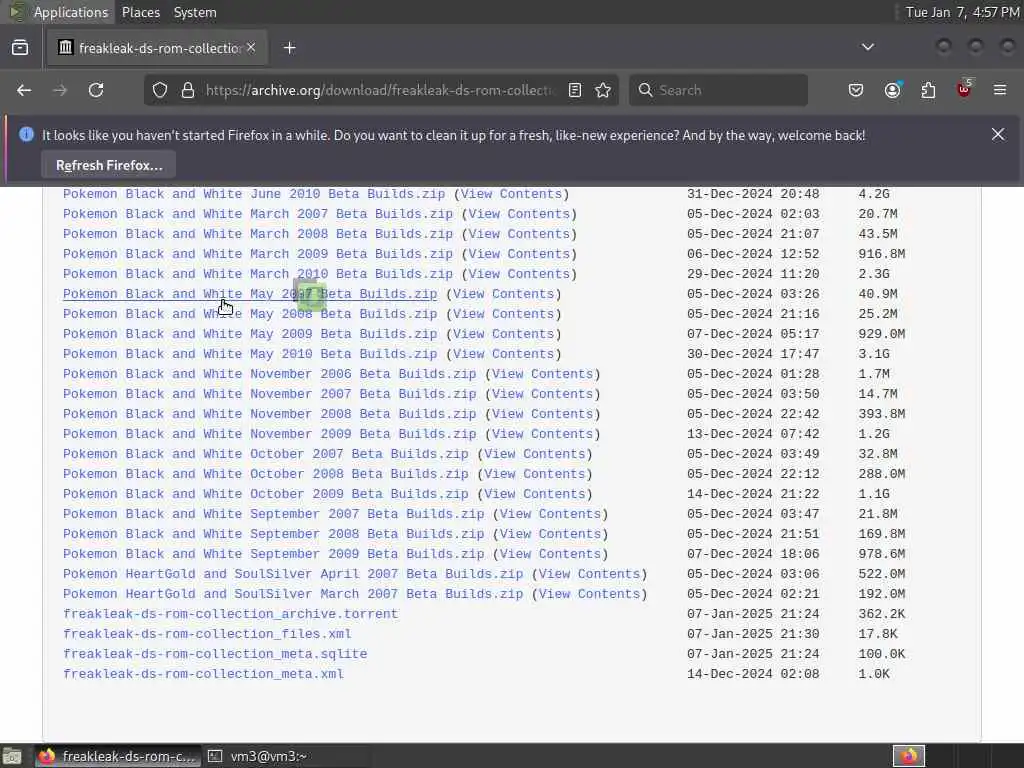The height and width of the screenshot is (768, 1024).
Task: Open the System menu
Action: [x=195, y=12]
